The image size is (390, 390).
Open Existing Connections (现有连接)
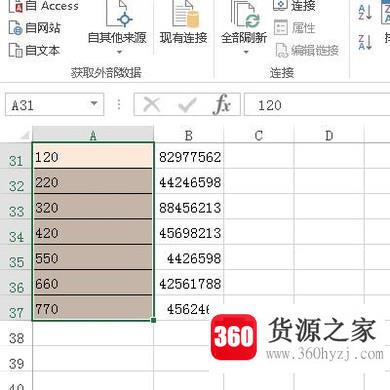184,23
